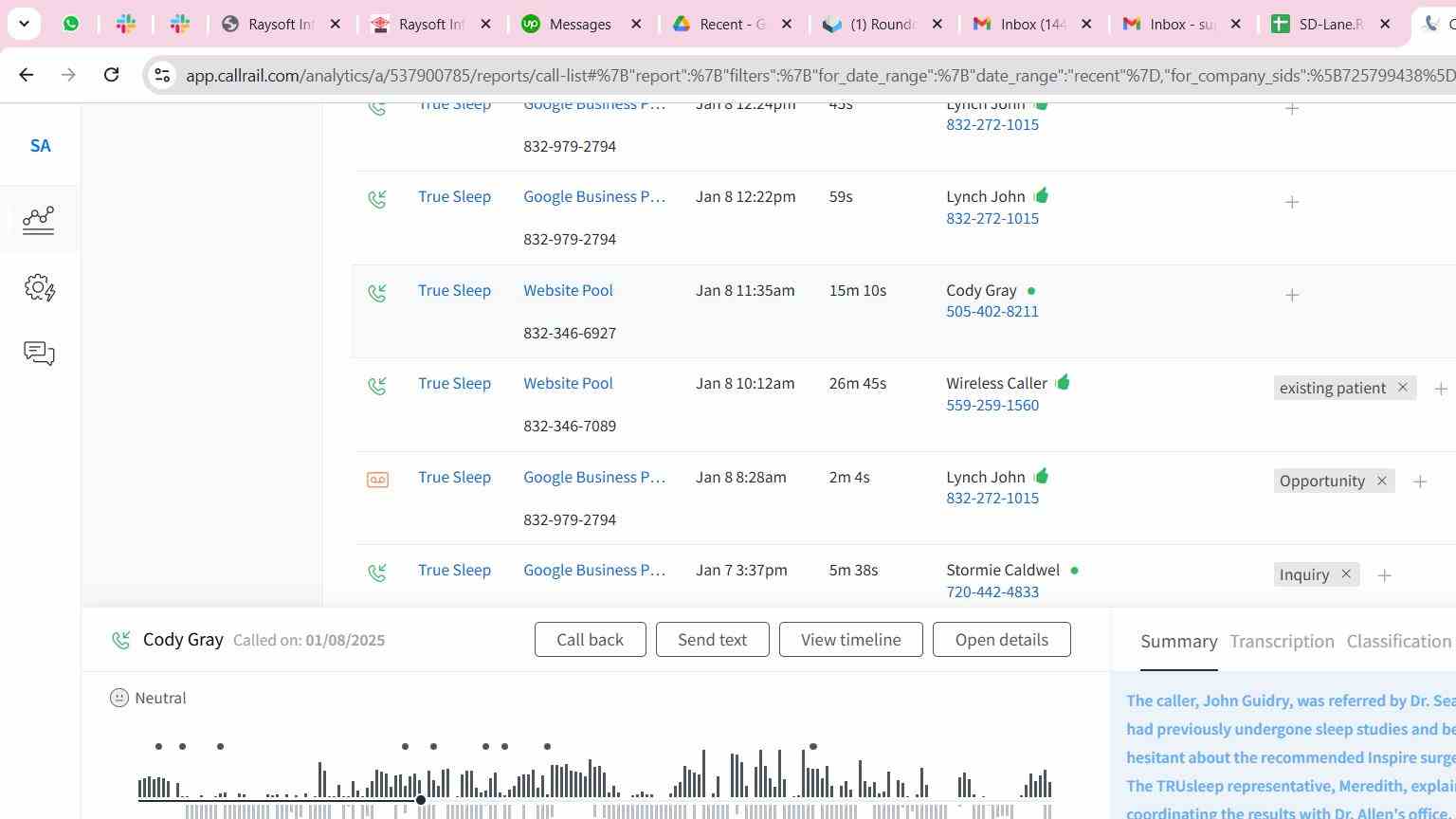Click the Call back button
Viewport: 1456px width, 819px height.
590,640
